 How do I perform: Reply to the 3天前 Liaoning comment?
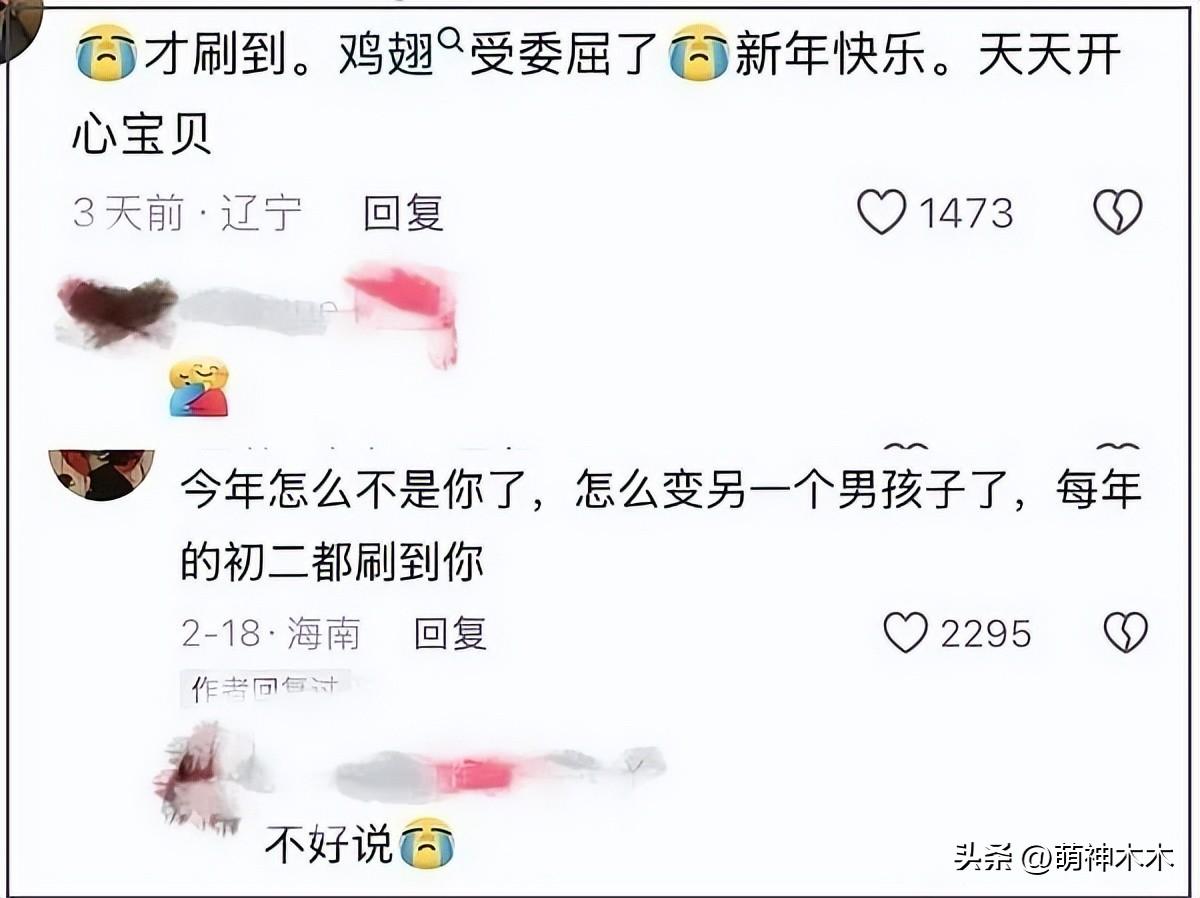(x=403, y=213)
